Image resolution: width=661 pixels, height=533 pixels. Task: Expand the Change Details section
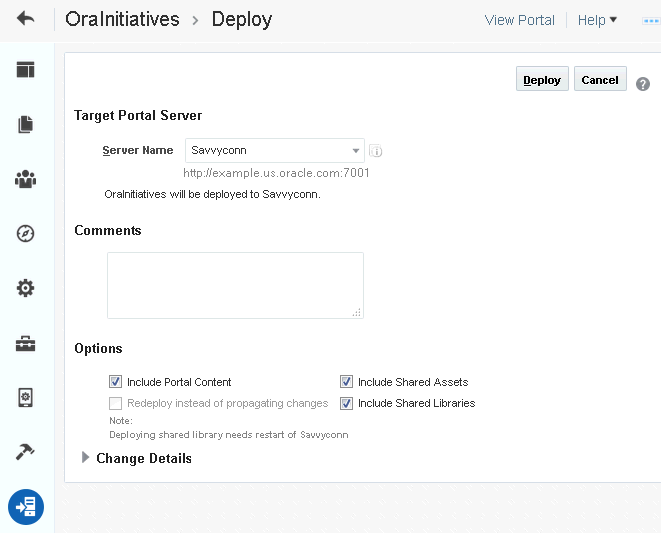(x=85, y=458)
